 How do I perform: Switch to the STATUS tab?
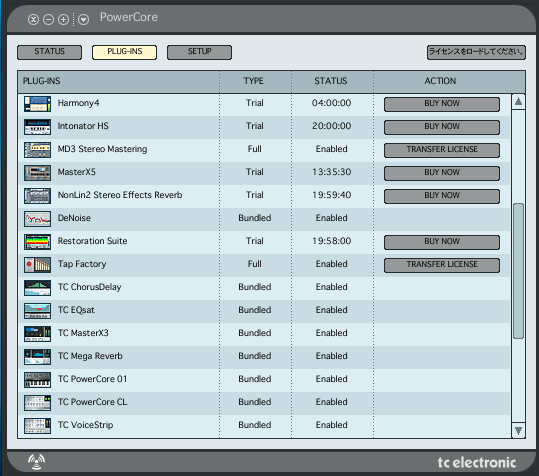50,52
